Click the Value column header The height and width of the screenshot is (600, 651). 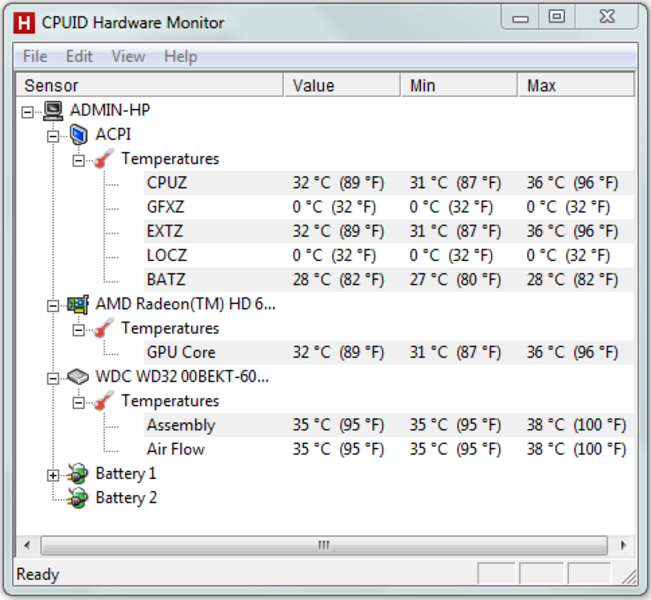coord(342,85)
